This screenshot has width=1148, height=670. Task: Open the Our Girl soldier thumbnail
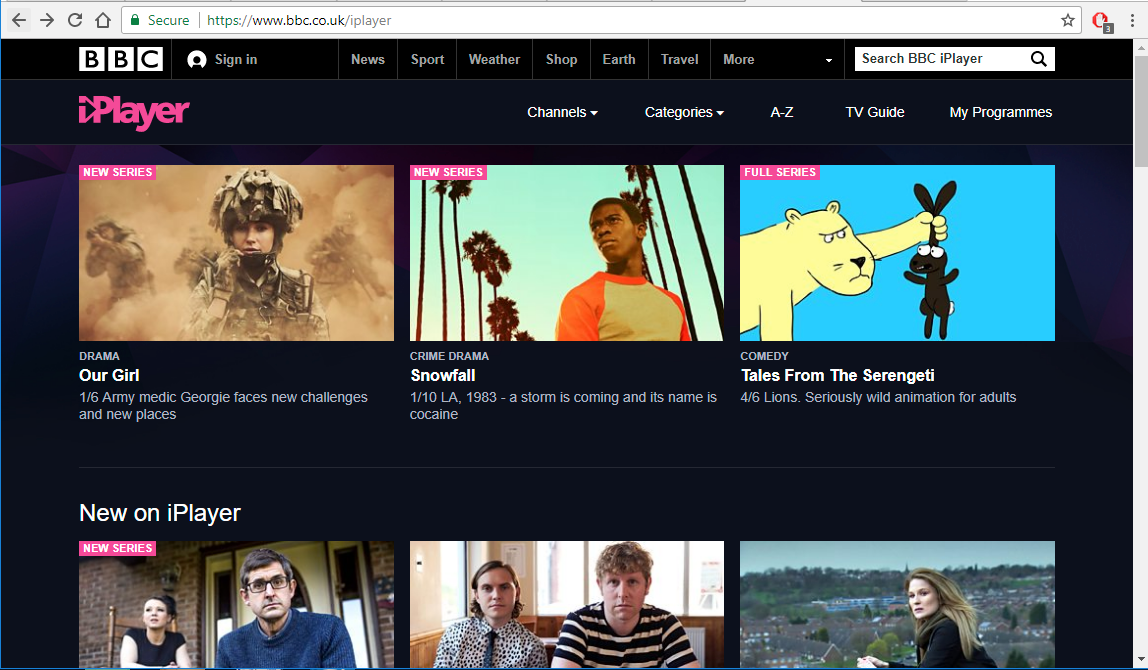click(x=236, y=253)
